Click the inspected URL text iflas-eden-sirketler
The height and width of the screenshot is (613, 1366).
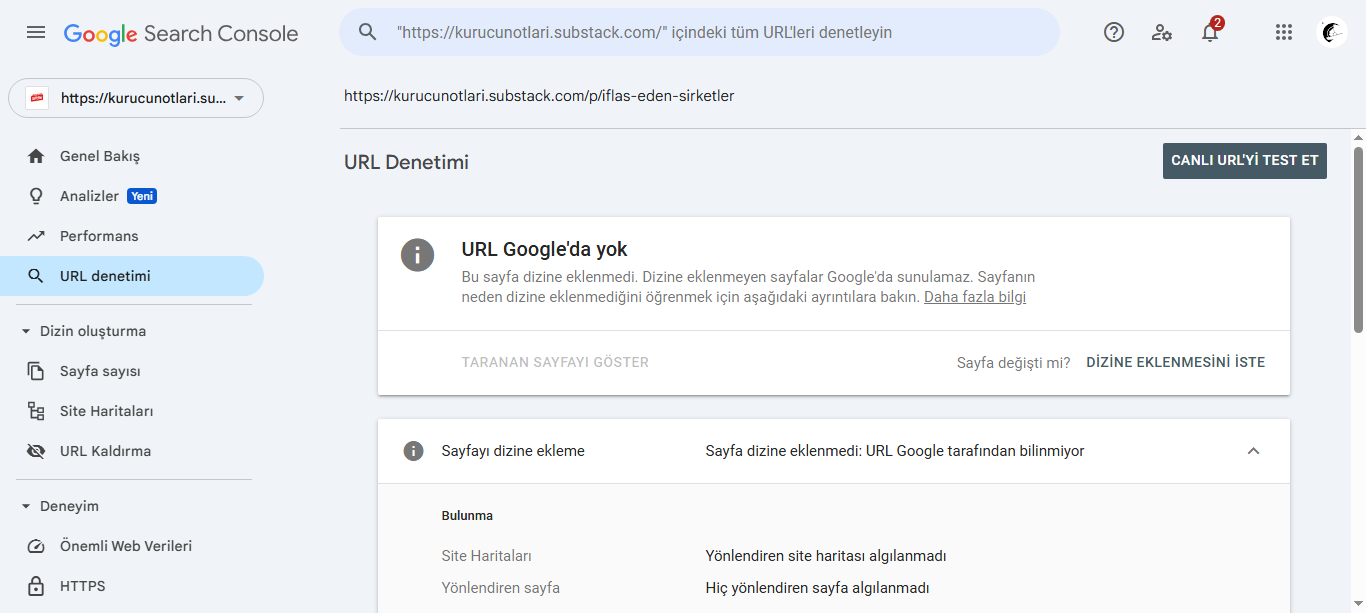pos(539,96)
